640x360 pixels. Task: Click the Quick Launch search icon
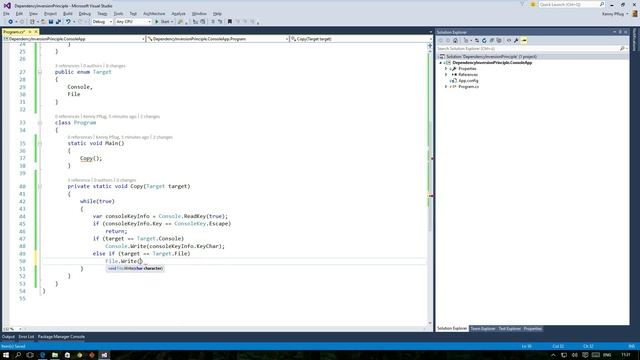tap(602, 4)
